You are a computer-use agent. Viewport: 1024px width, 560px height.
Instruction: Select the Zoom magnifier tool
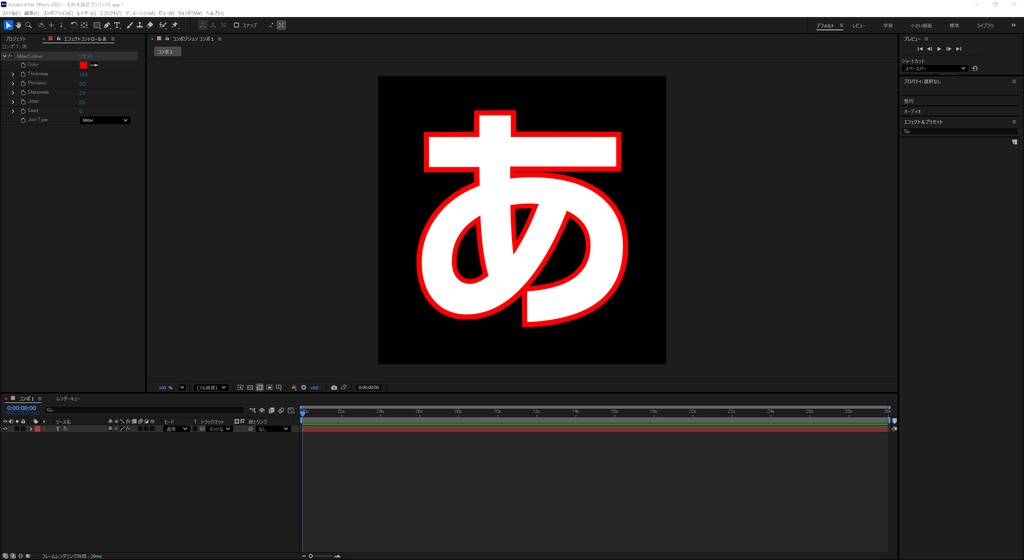click(29, 25)
